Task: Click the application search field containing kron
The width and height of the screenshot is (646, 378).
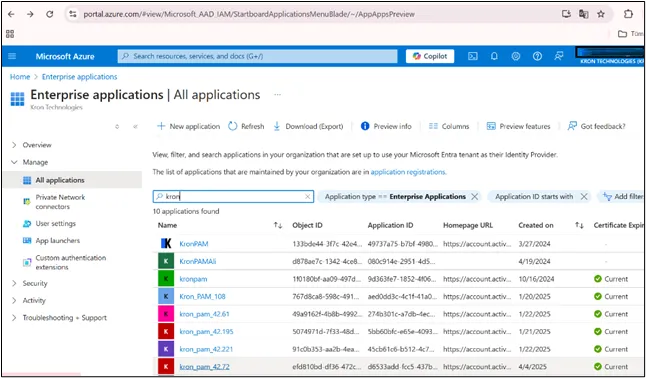Action: 233,197
